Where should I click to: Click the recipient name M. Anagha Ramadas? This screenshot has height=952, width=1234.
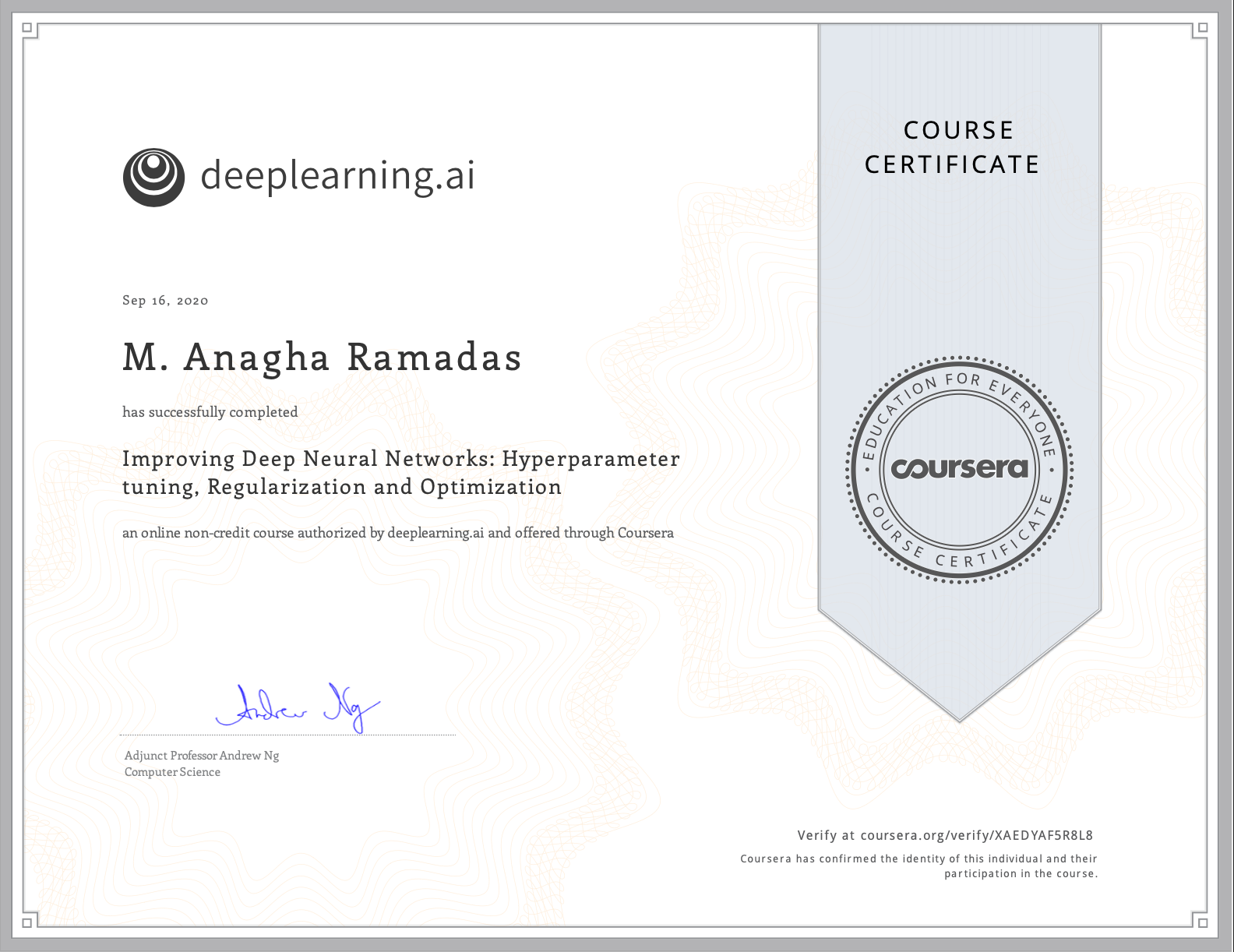(x=322, y=358)
